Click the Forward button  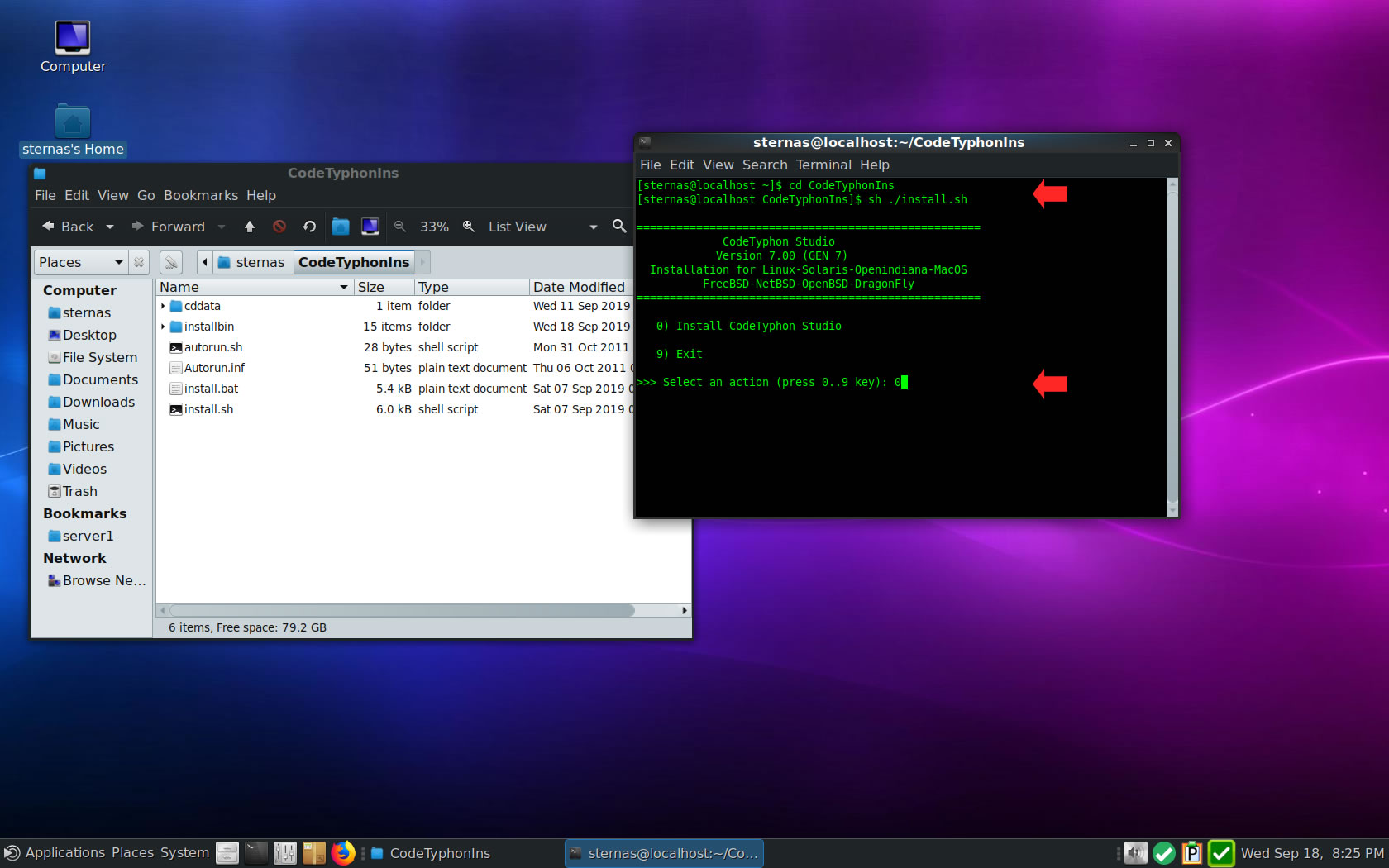pyautogui.click(x=168, y=227)
